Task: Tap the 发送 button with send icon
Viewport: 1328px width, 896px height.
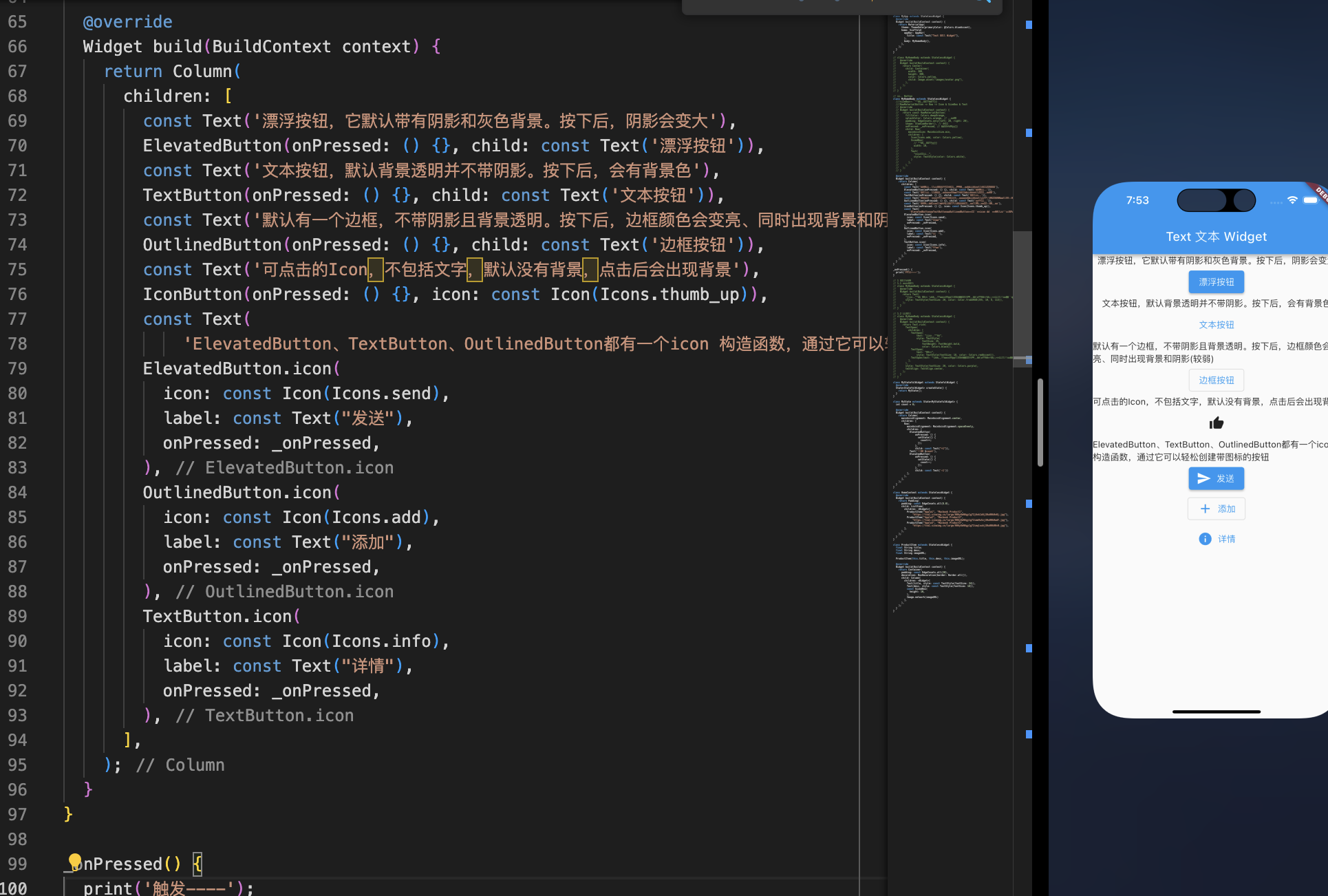Action: tap(1216, 478)
